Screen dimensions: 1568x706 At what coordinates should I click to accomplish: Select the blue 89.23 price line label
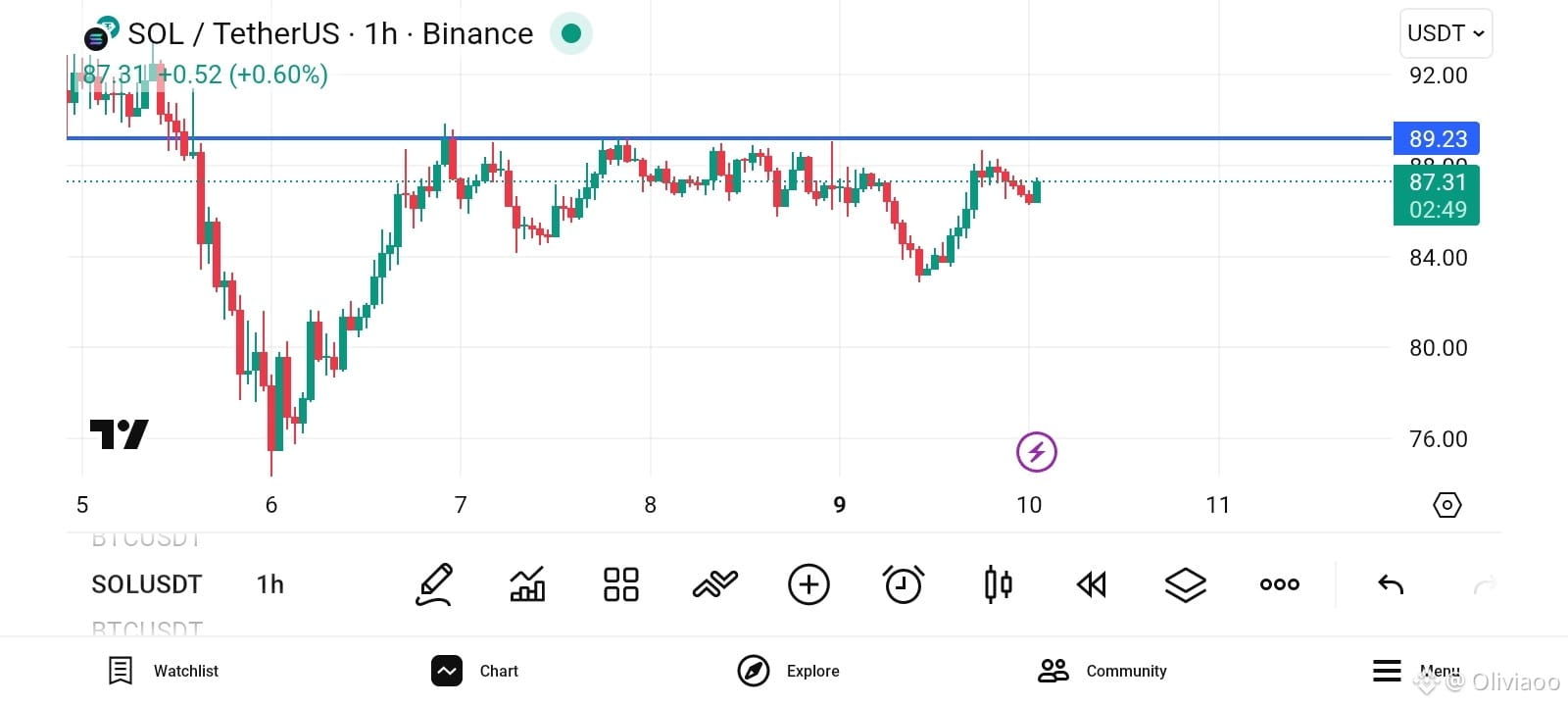pyautogui.click(x=1437, y=138)
